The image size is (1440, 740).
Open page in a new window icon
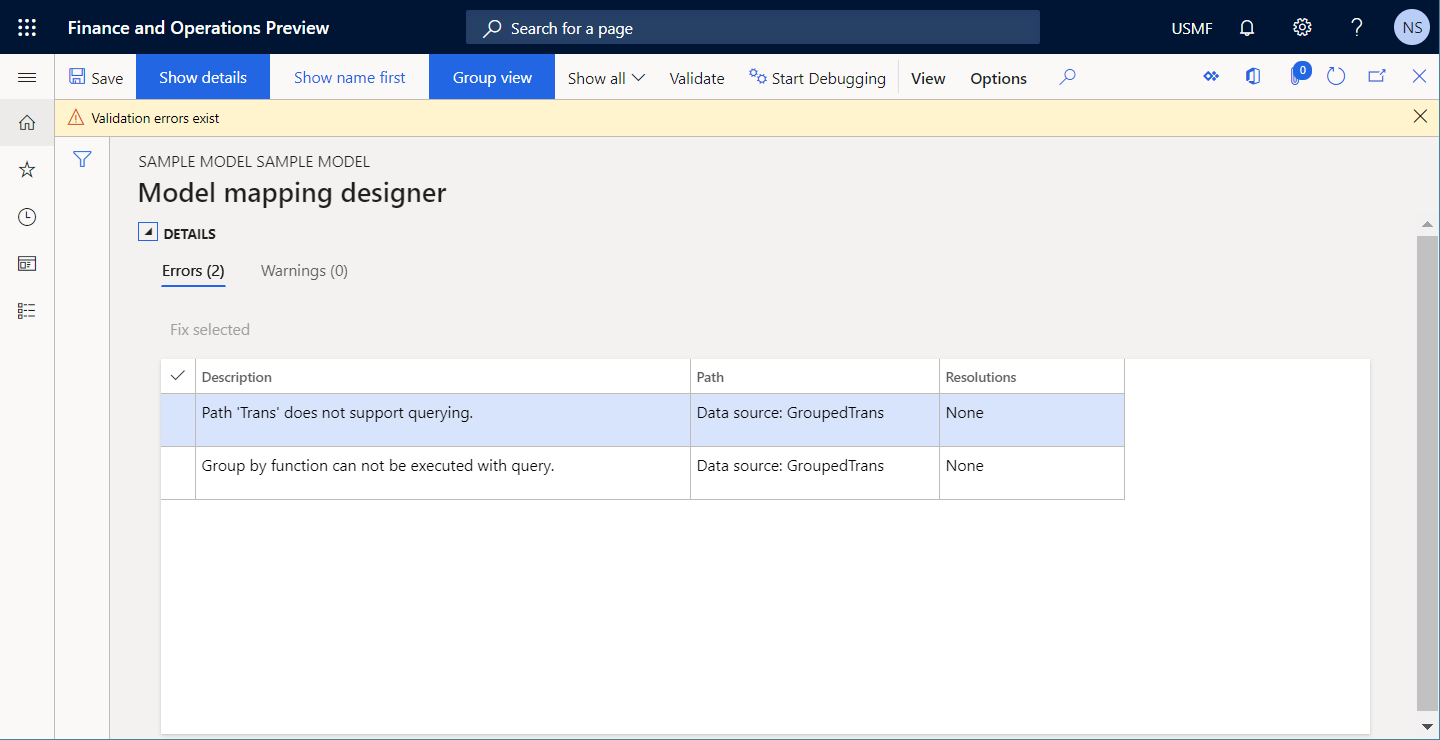(1377, 76)
